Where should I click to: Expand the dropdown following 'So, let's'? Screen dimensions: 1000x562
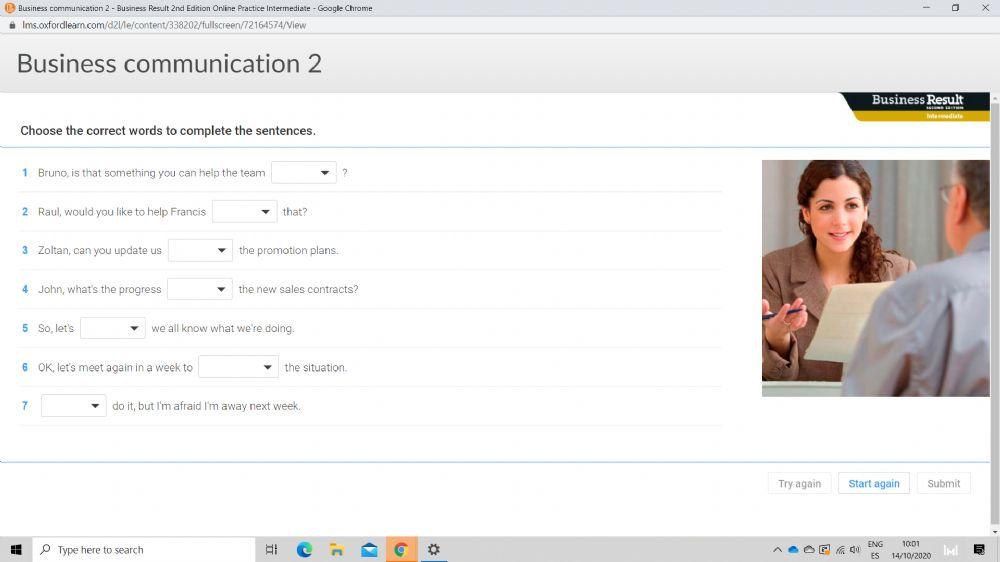click(113, 328)
